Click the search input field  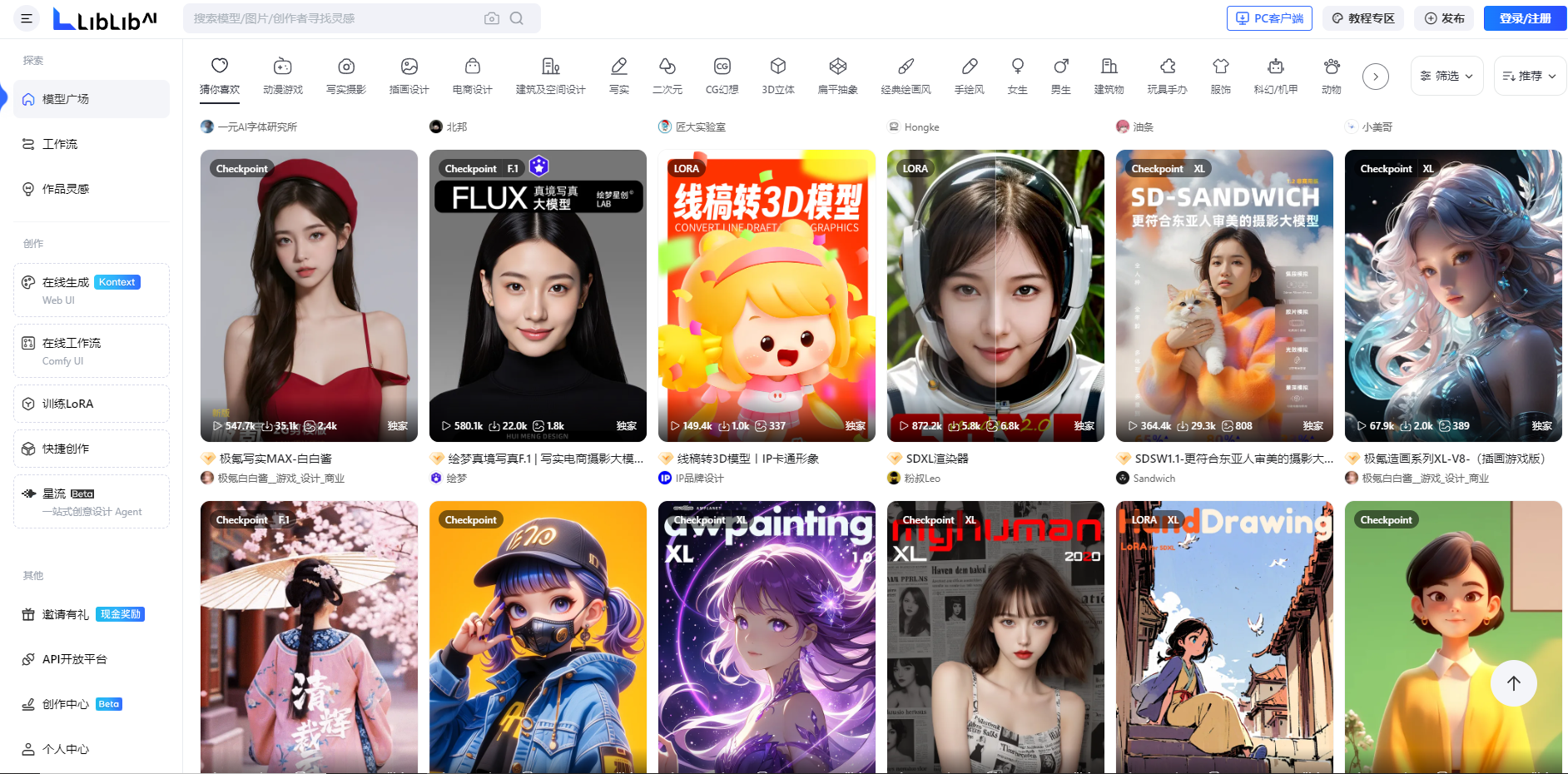333,18
